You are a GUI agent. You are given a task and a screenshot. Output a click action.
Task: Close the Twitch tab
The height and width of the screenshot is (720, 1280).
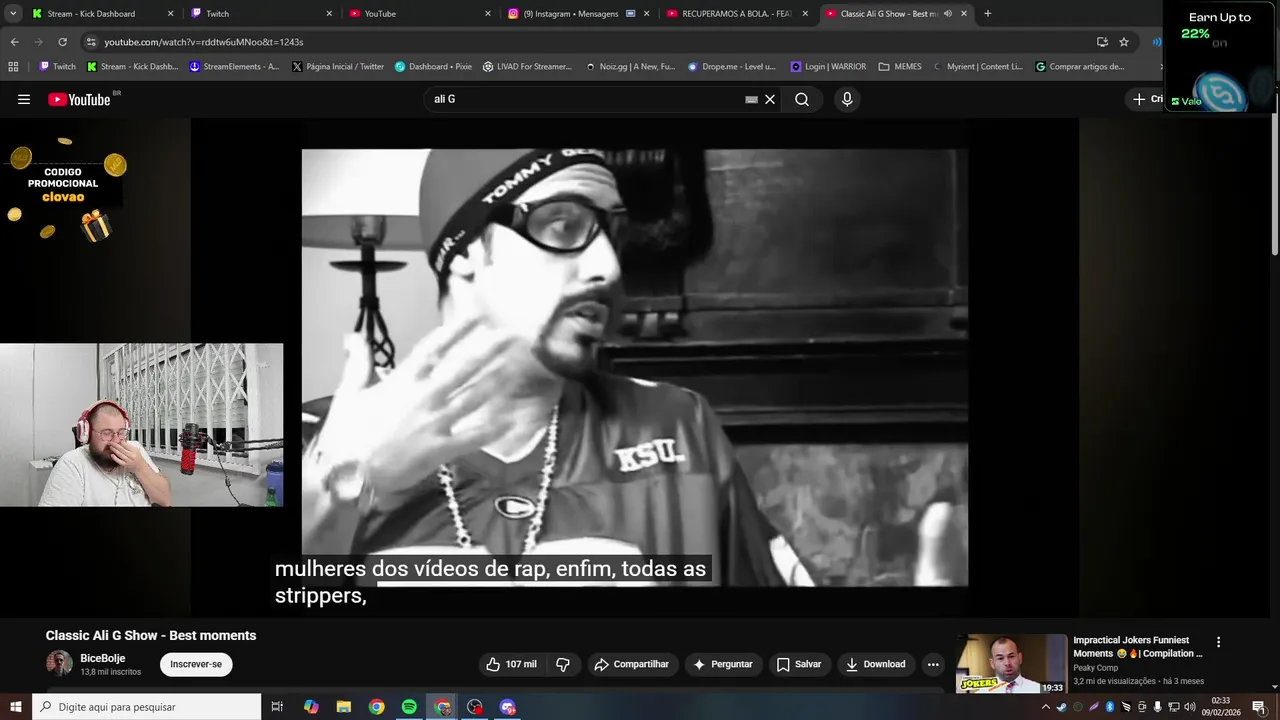pos(329,14)
